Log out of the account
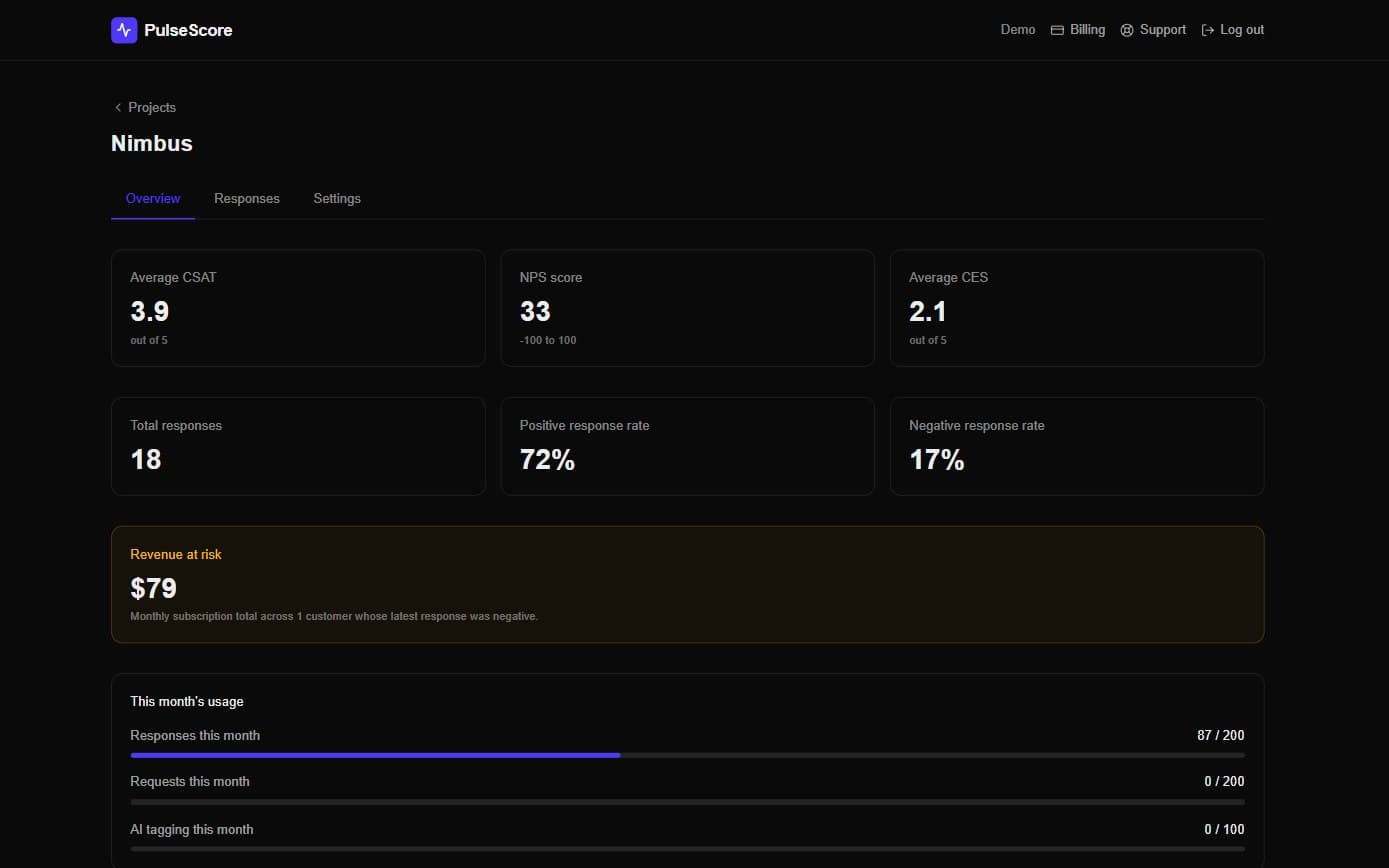1389x868 pixels. (1232, 30)
